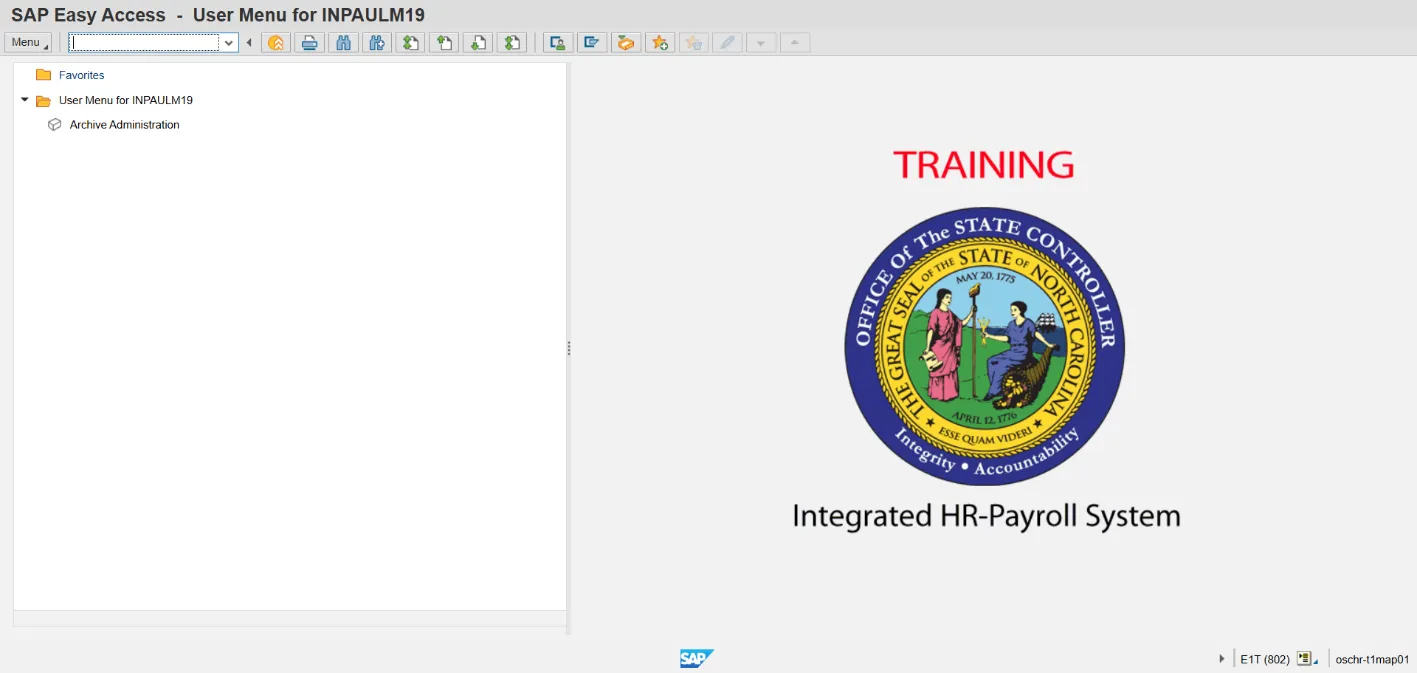Open the status bar system info icon
The image size is (1417, 673).
(x=1304, y=659)
